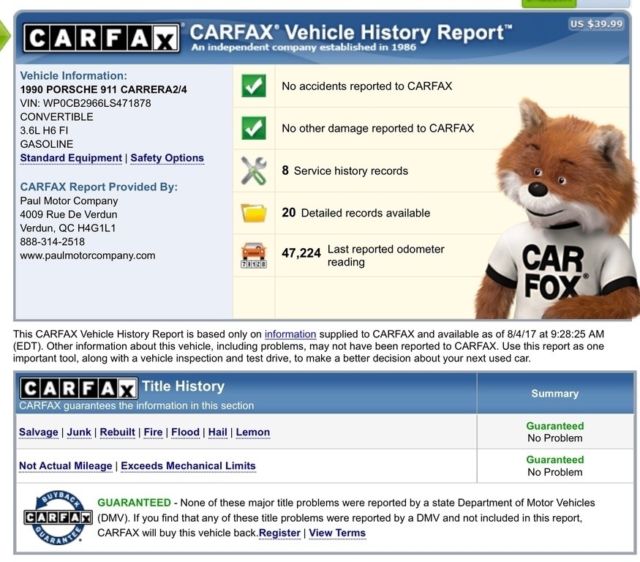The image size is (640, 562).
Task: Click the Verdun, QC H4G1L1 city line
Action: point(68,228)
